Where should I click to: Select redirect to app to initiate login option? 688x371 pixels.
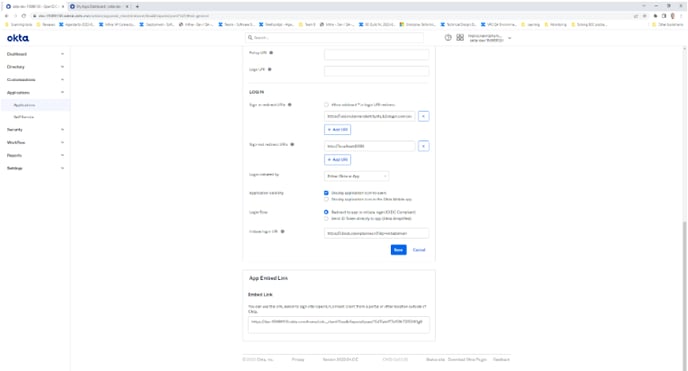326,212
